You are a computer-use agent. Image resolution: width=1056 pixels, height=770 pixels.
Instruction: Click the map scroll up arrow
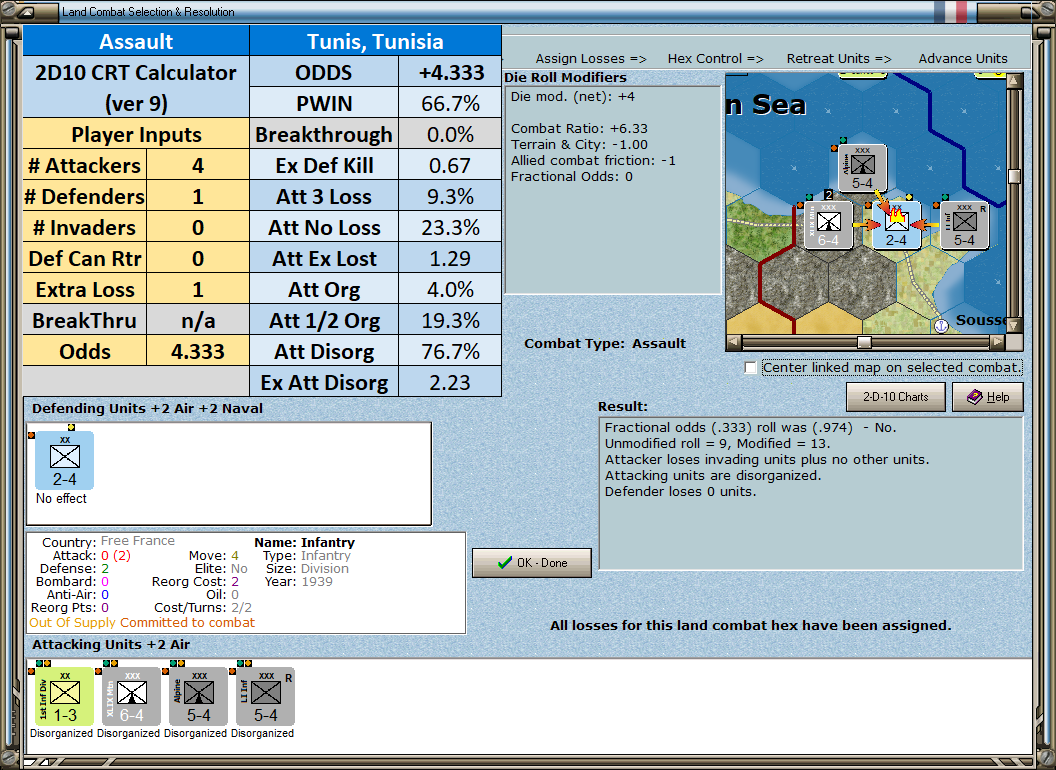[1014, 82]
